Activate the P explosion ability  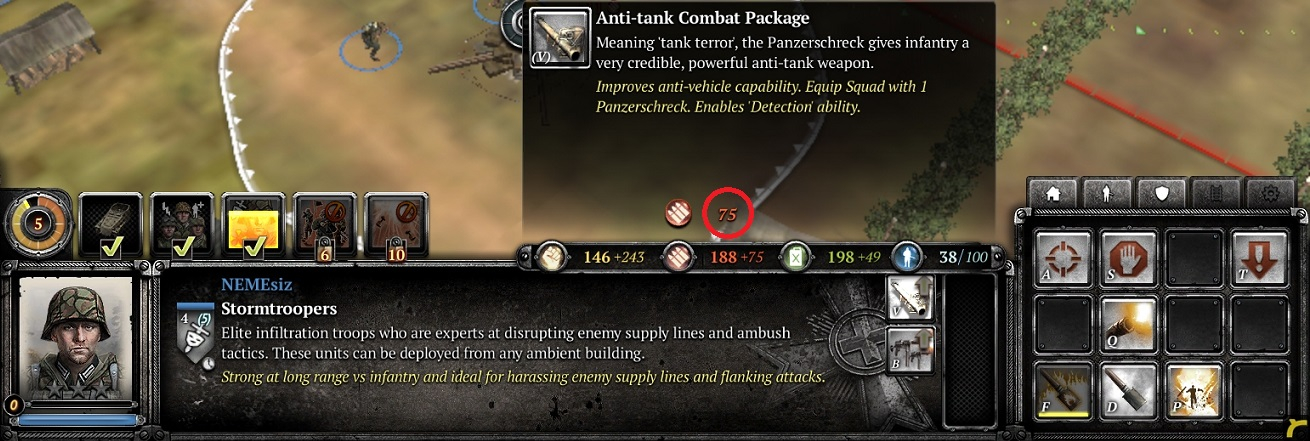pyautogui.click(x=1191, y=386)
